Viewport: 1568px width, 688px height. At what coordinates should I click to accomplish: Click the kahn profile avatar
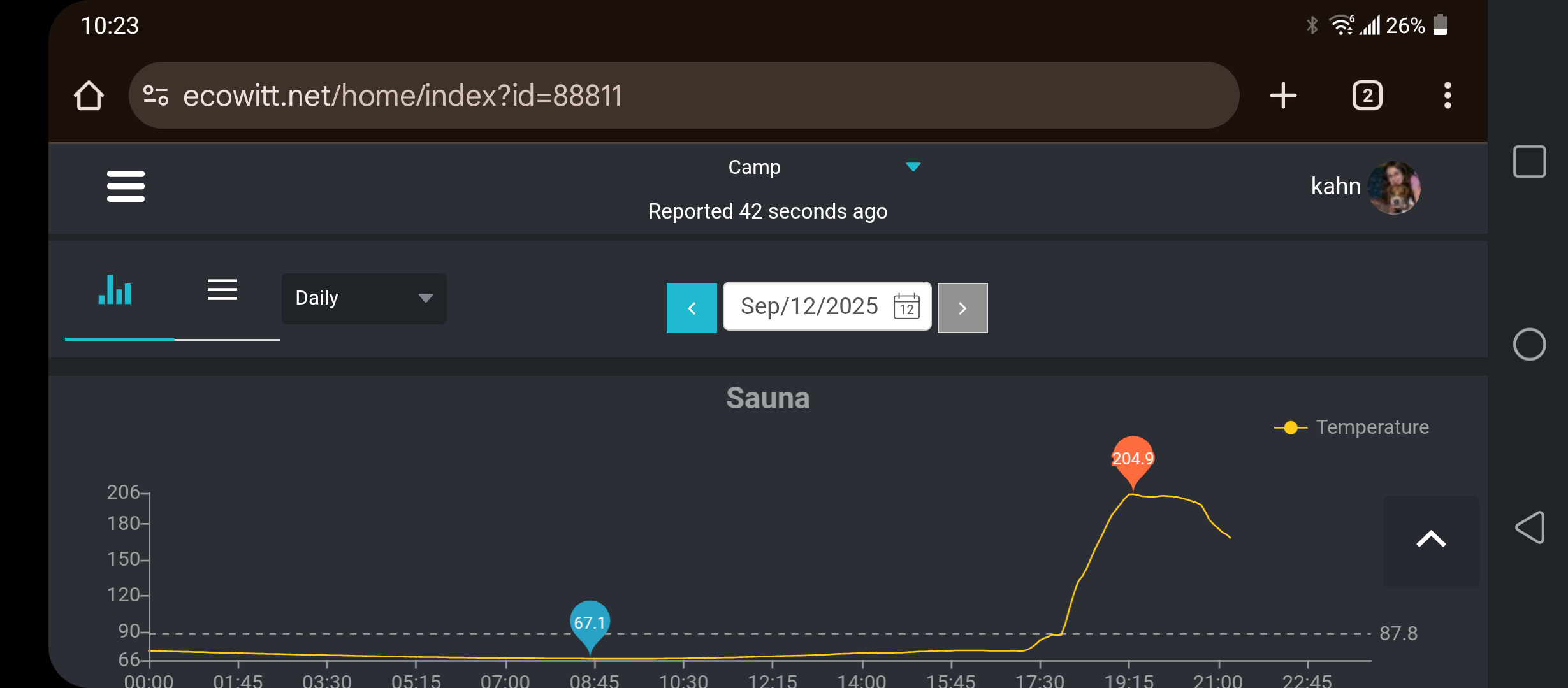1393,187
